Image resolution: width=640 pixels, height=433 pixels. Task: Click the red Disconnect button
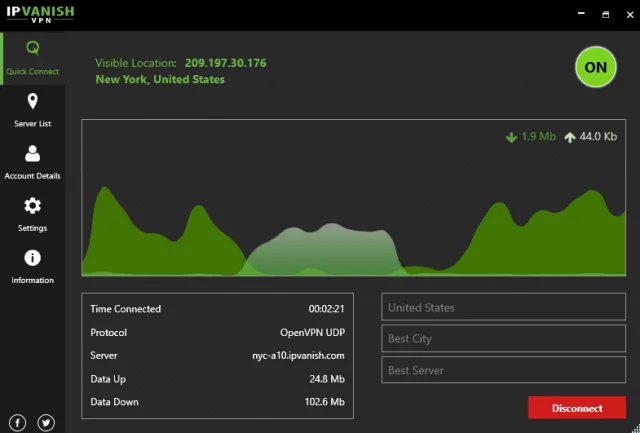click(x=577, y=408)
